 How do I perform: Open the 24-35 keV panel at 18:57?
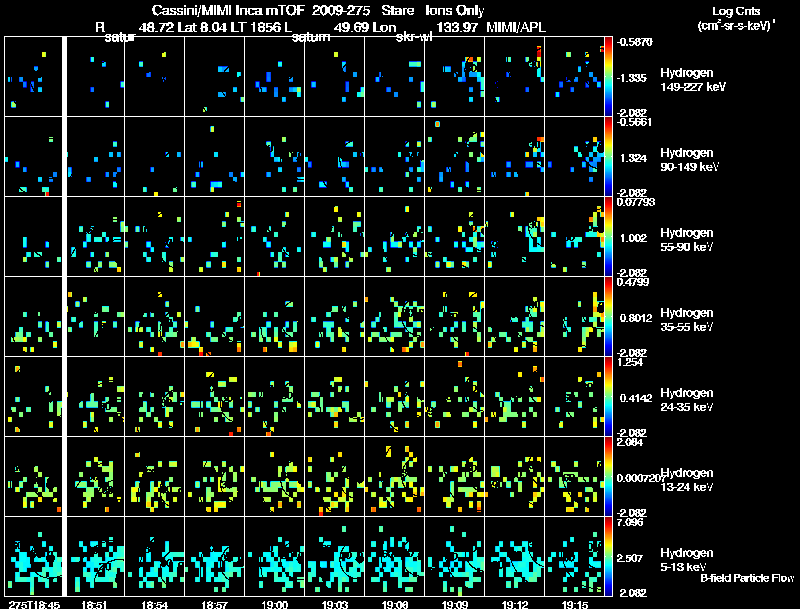(x=214, y=397)
